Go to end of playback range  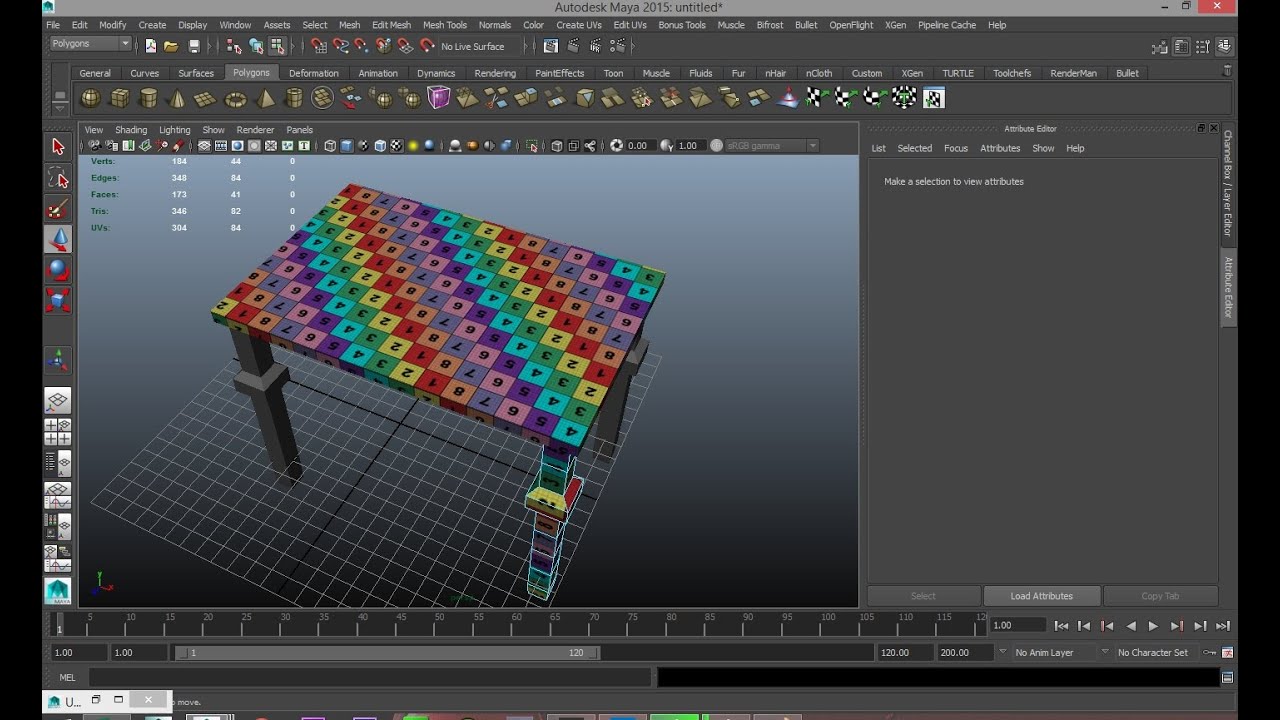point(1223,626)
